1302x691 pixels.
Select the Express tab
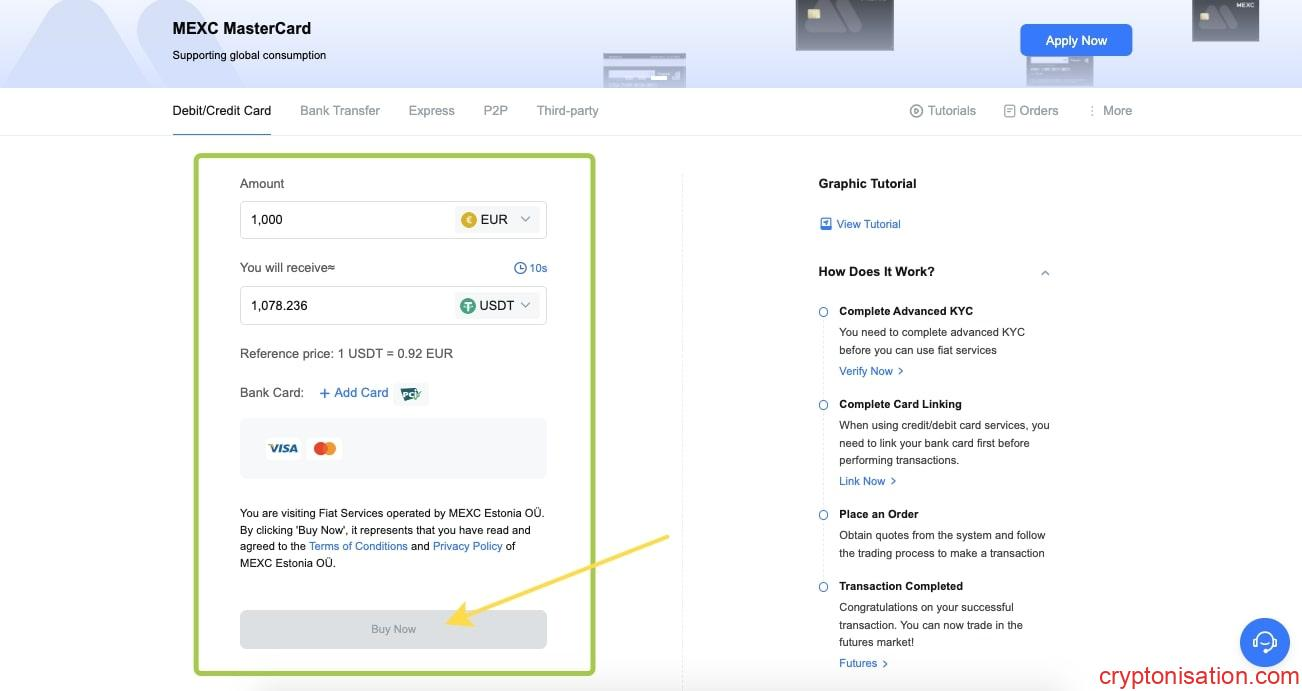[x=431, y=111]
